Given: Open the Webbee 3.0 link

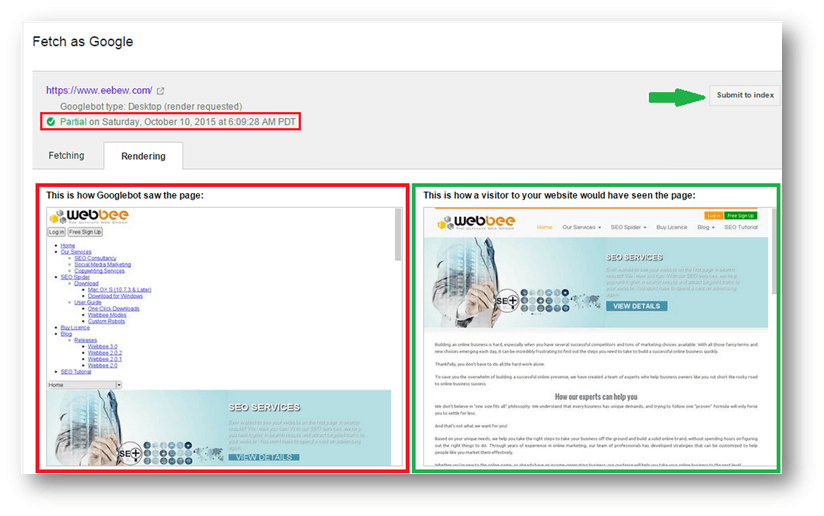Looking at the screenshot, I should [102, 346].
